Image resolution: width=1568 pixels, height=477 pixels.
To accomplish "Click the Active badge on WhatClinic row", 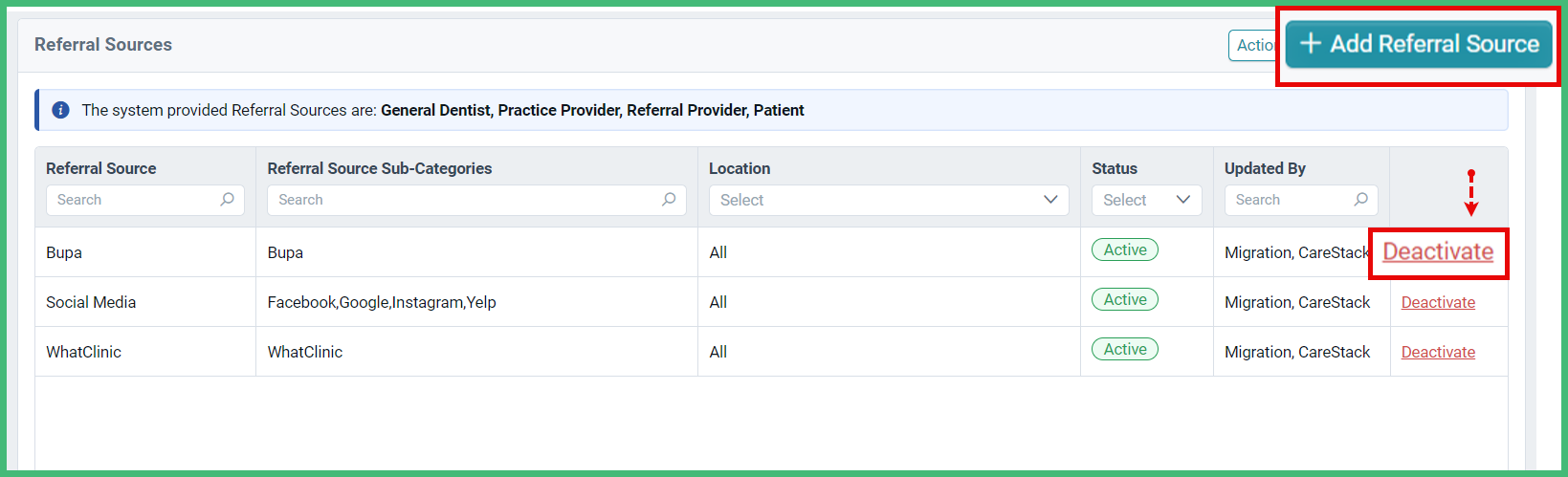I will 1125,349.
